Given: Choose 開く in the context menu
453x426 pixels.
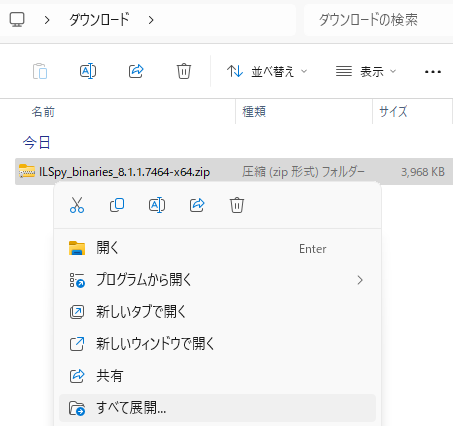Looking at the screenshot, I should pyautogui.click(x=217, y=248).
